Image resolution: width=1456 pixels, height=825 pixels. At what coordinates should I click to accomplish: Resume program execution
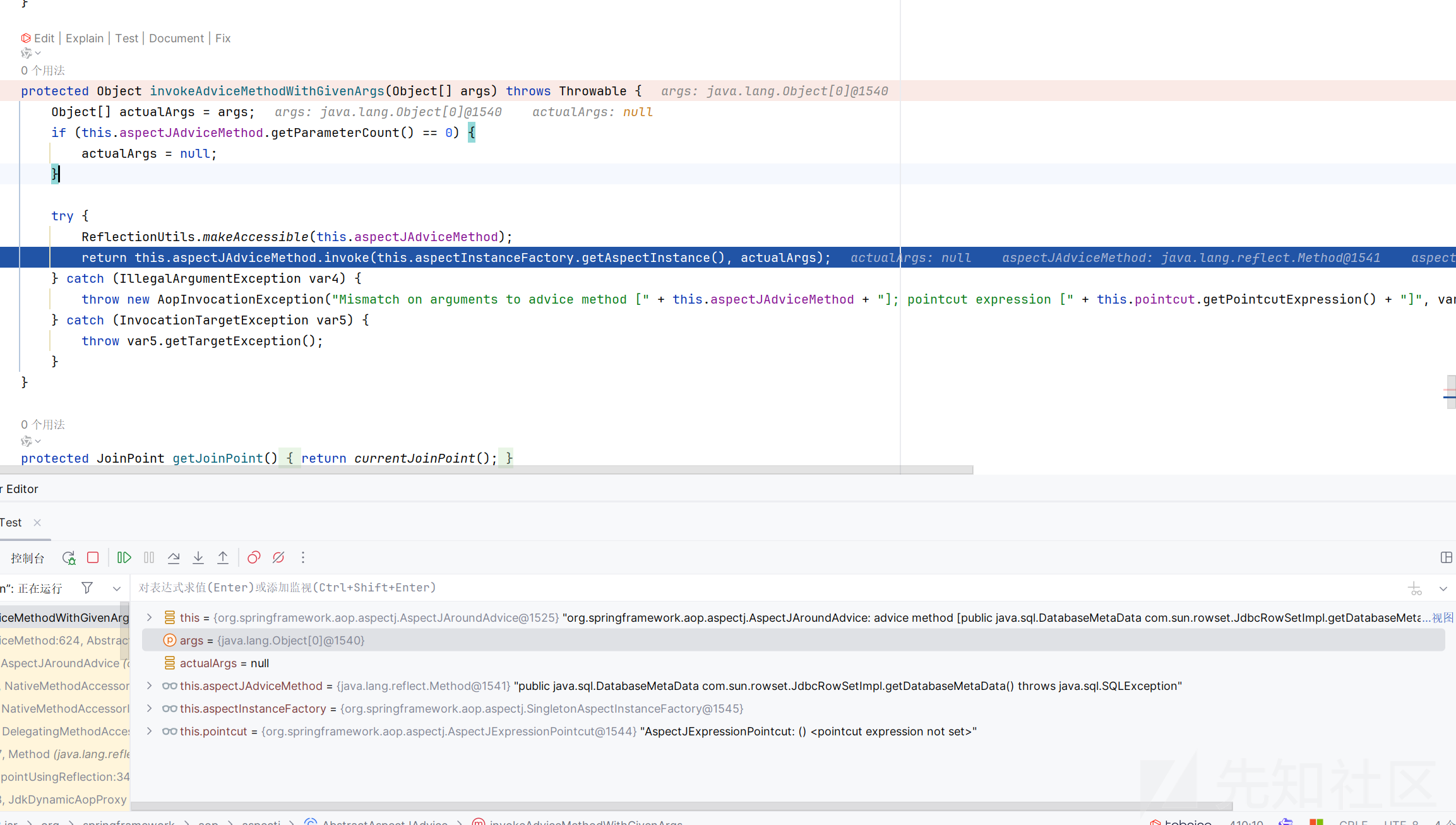click(x=124, y=558)
